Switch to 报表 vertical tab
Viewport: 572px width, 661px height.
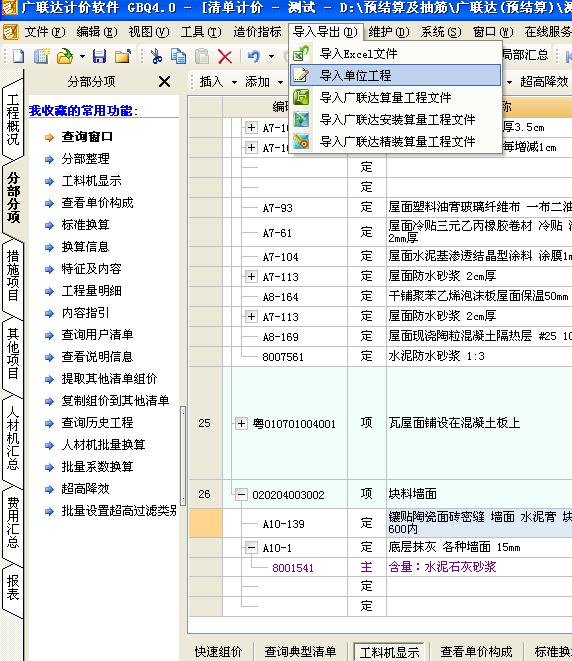point(13,587)
